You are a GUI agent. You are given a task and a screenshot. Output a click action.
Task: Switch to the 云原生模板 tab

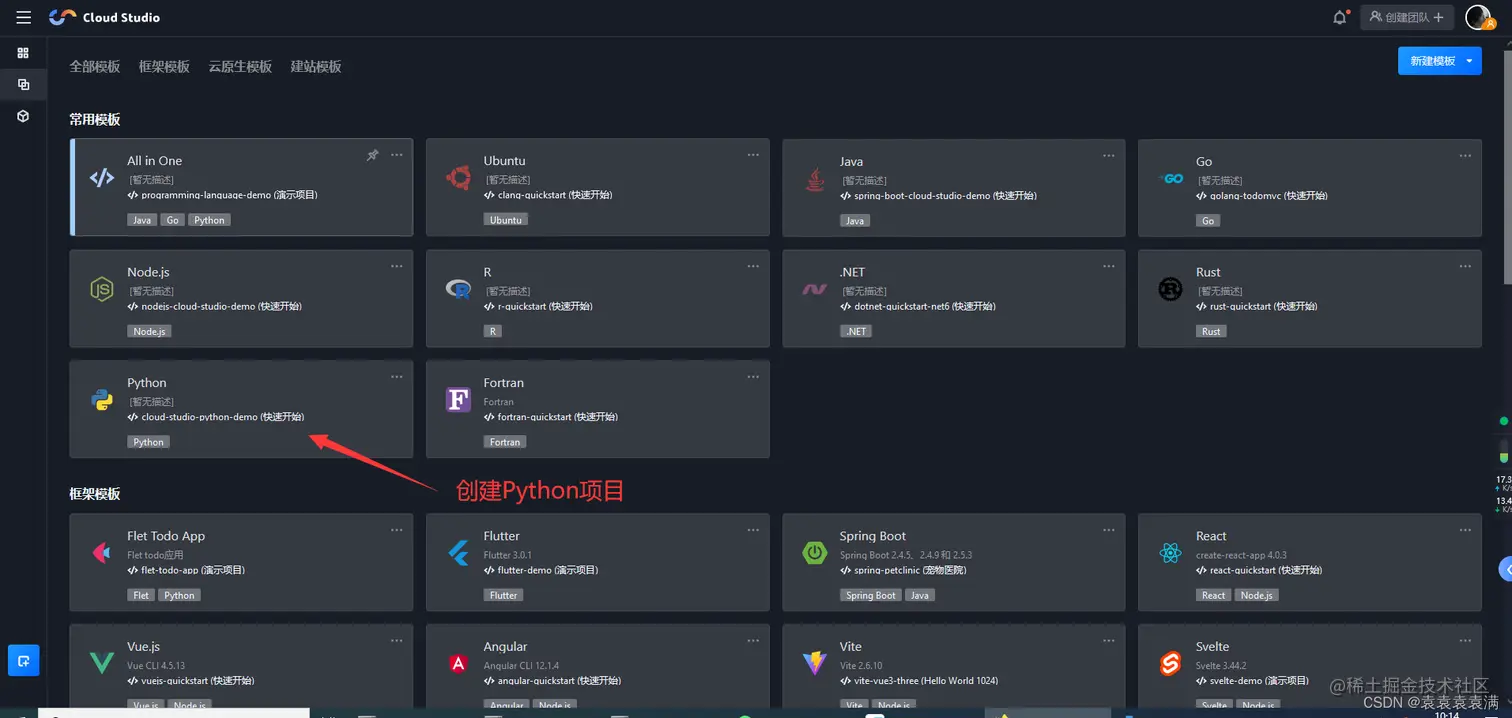pyautogui.click(x=240, y=67)
